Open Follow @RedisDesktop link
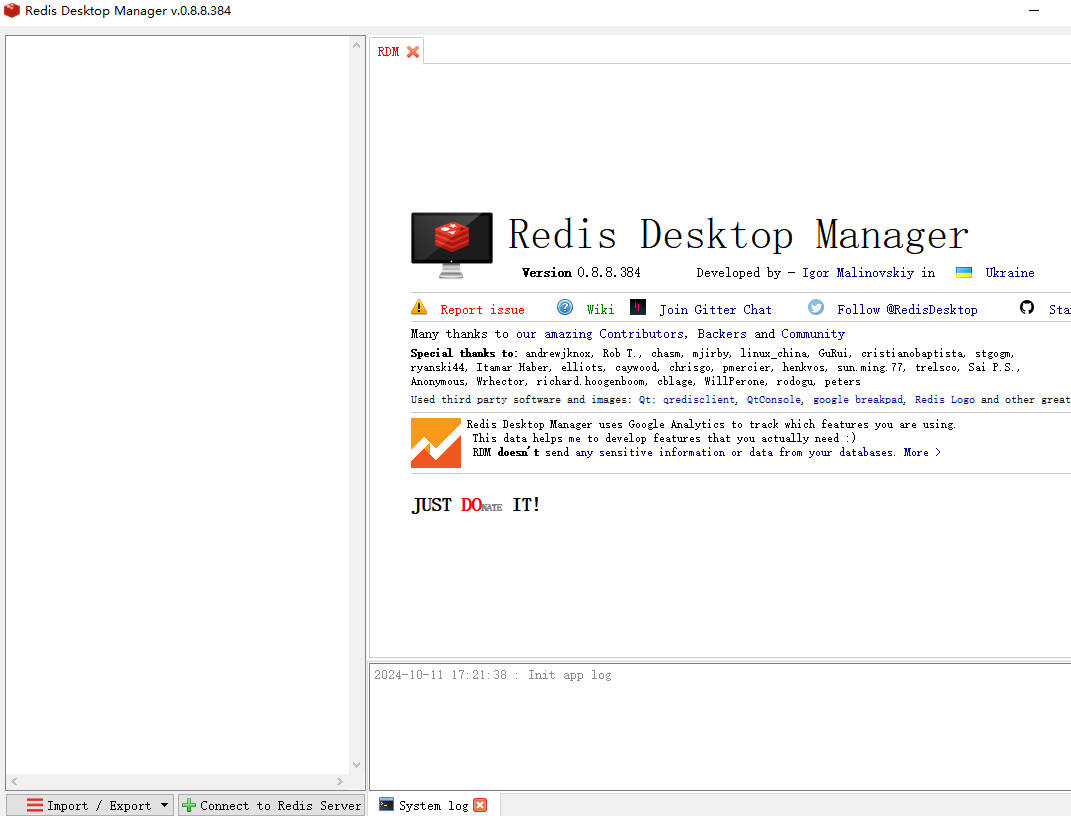 907,310
